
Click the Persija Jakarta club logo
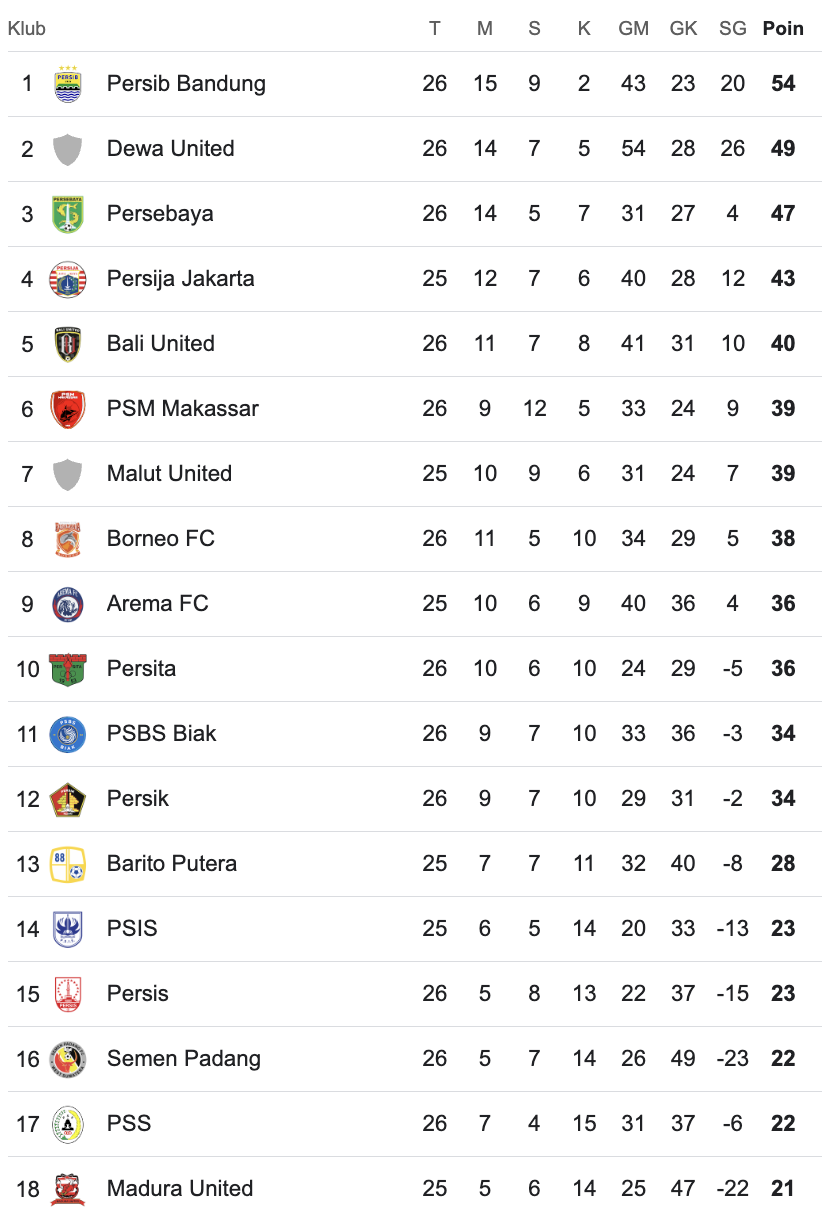(68, 279)
